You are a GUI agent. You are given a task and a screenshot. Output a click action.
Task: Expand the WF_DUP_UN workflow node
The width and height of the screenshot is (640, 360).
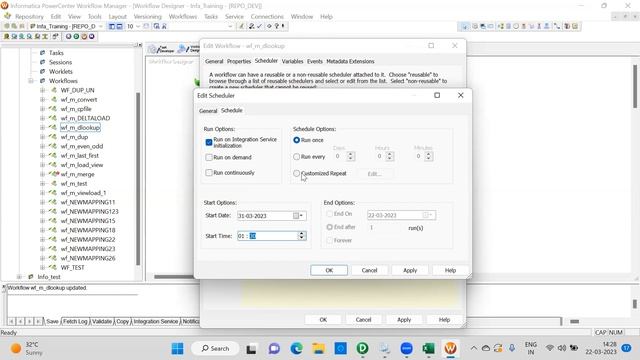pos(42,90)
